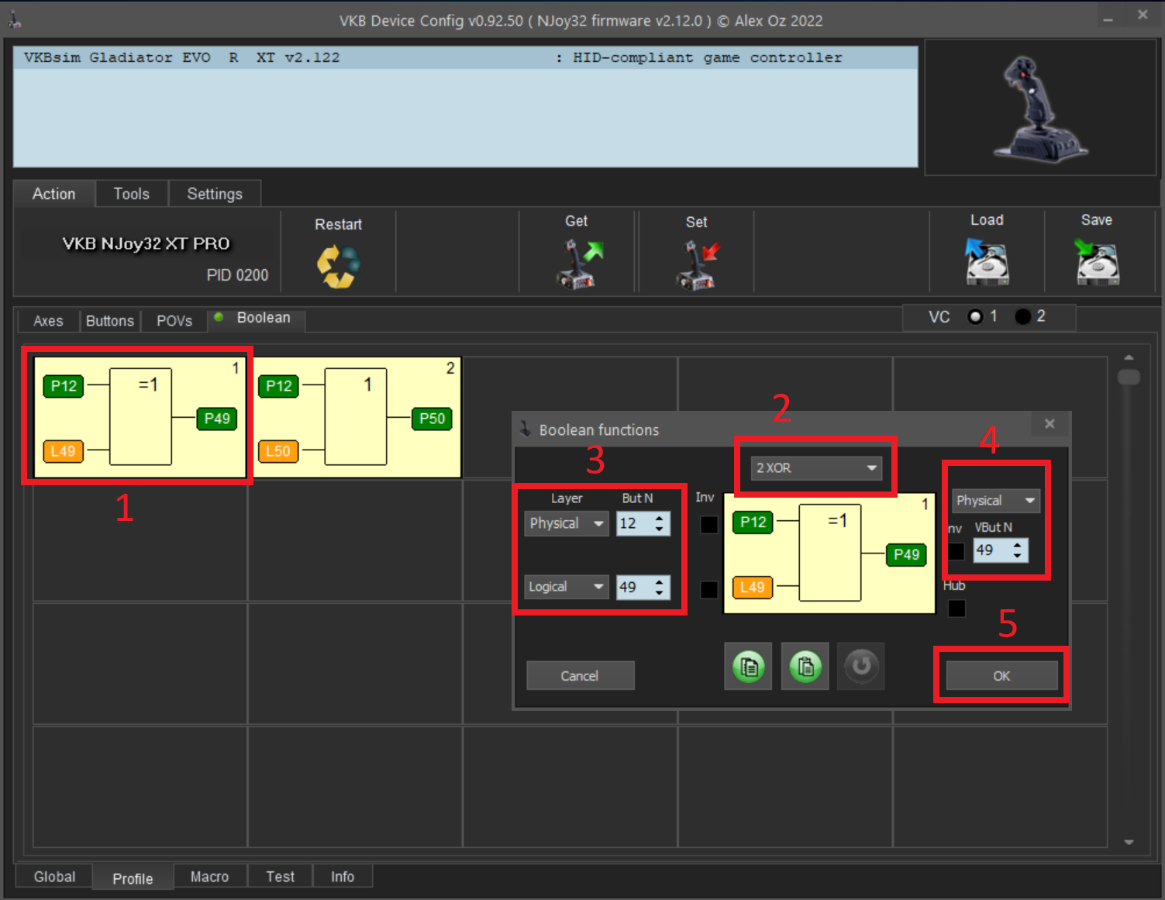Increase the VBut N value

tap(1017, 545)
